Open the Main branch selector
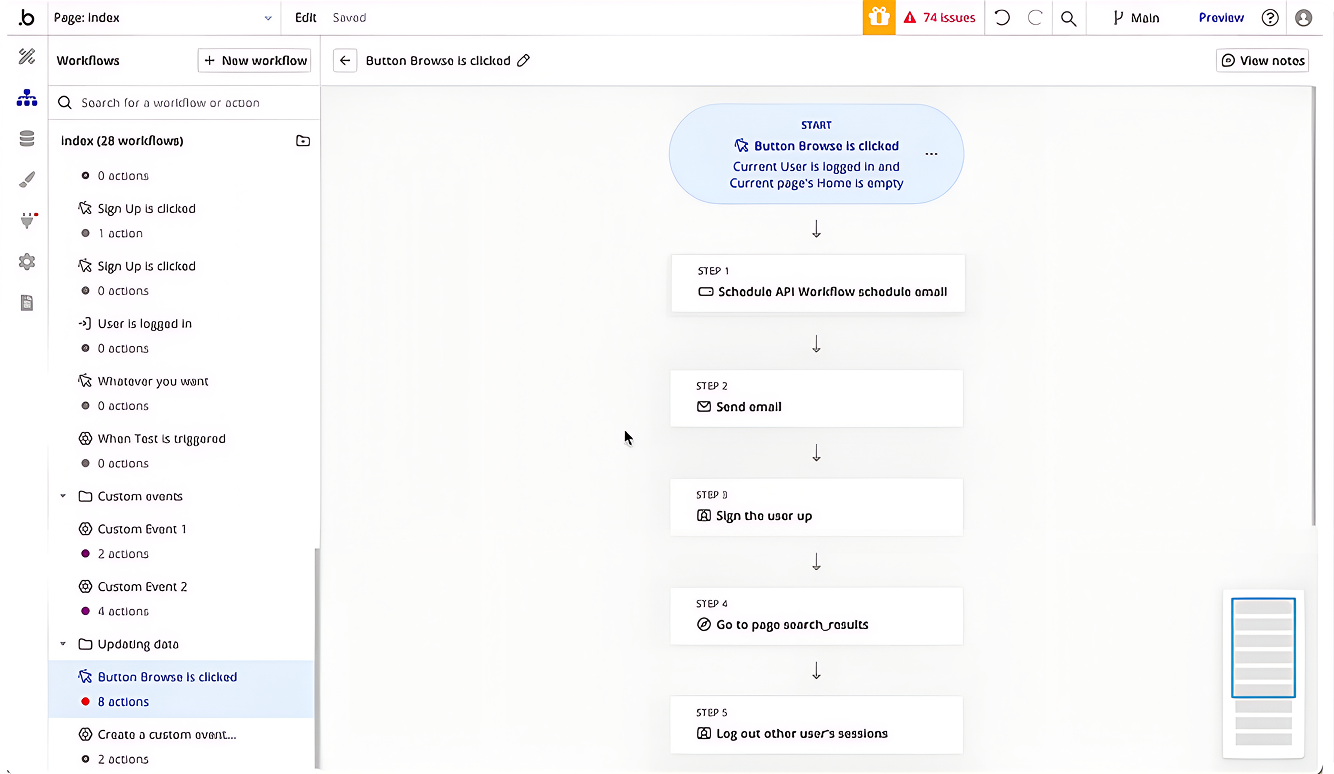This screenshot has width=1334, height=774. (x=1135, y=17)
